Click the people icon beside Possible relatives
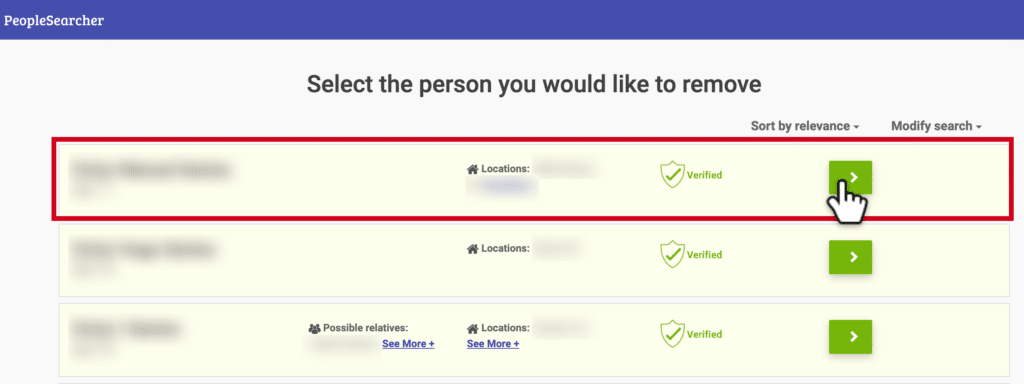The image size is (1024, 384). (314, 328)
